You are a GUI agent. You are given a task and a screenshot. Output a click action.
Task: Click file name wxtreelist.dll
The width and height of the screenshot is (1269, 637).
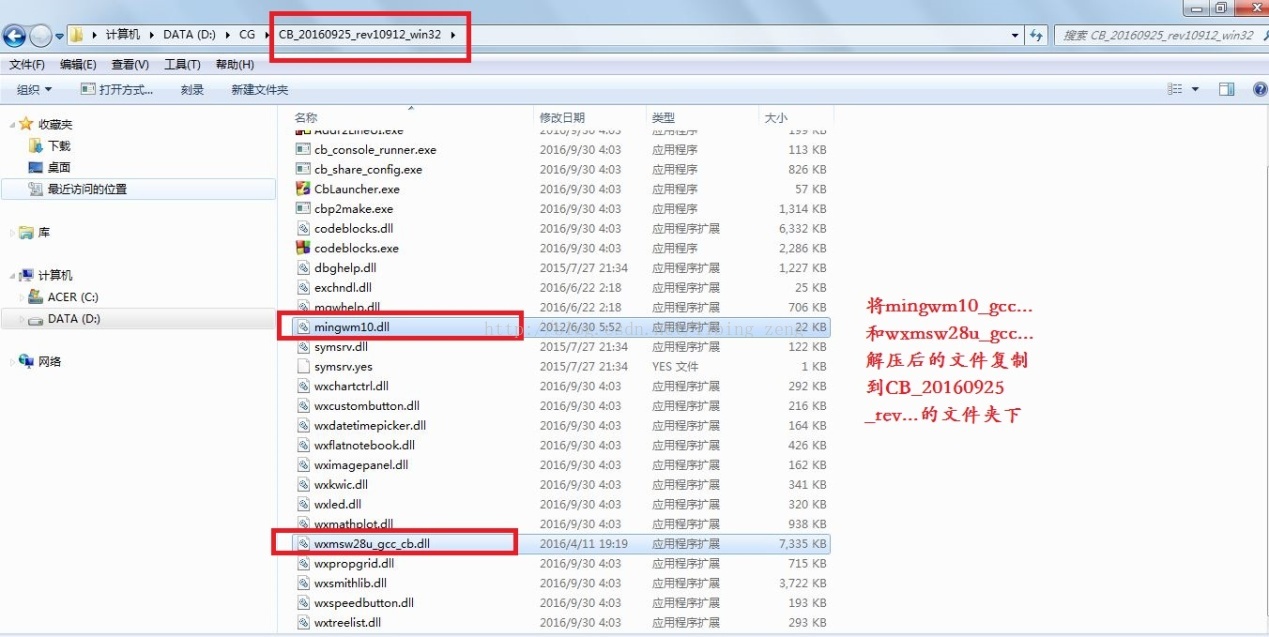347,623
